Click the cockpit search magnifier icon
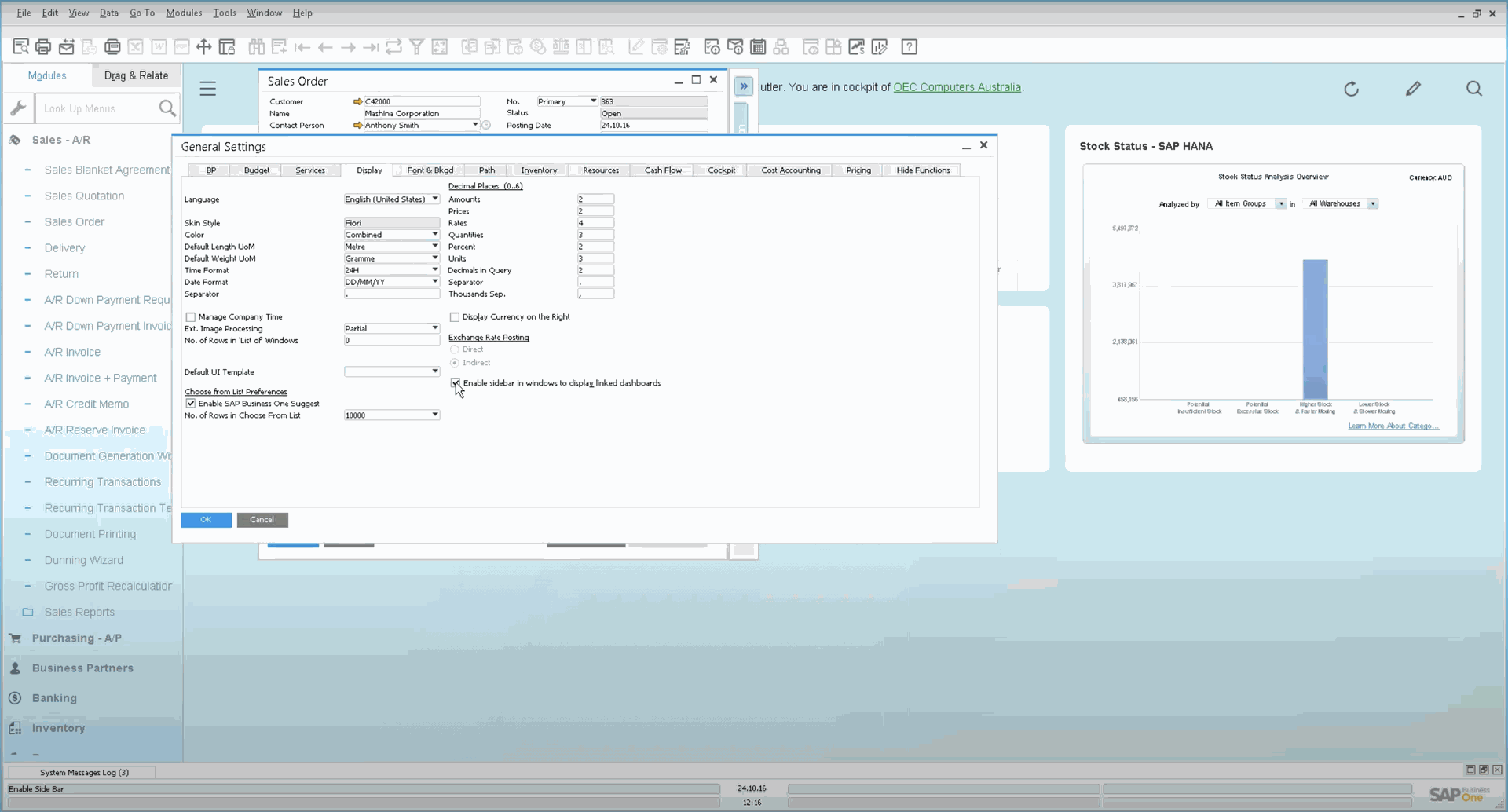This screenshot has height=812, width=1508. (x=1474, y=89)
